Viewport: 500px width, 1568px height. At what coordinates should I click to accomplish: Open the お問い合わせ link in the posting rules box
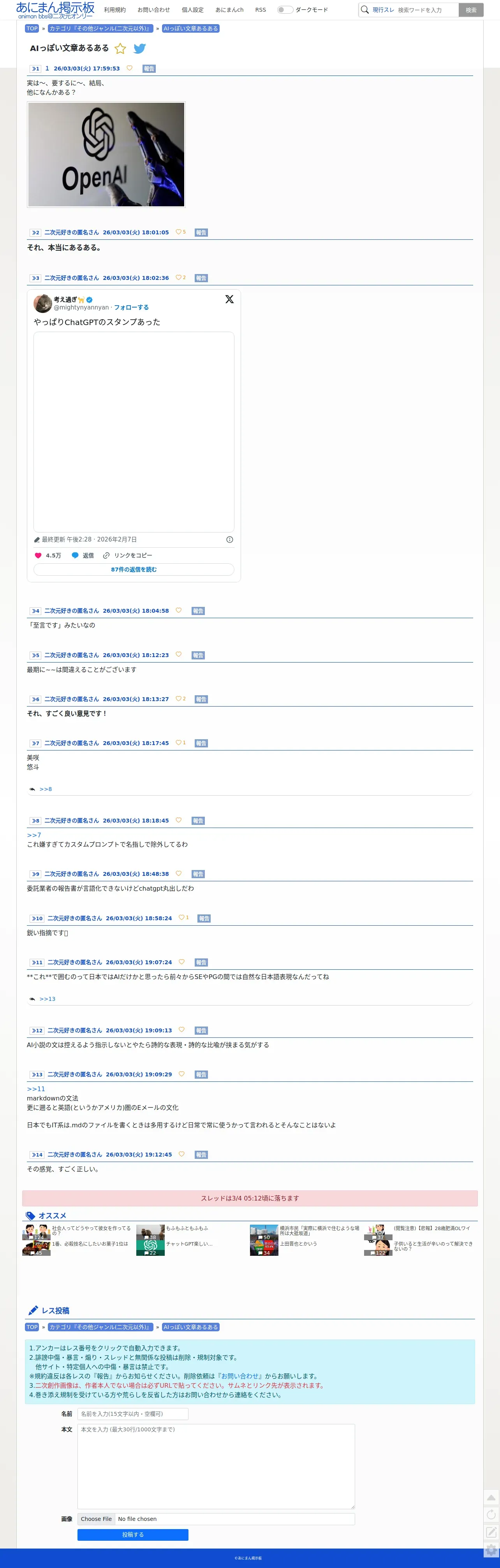point(239,1376)
